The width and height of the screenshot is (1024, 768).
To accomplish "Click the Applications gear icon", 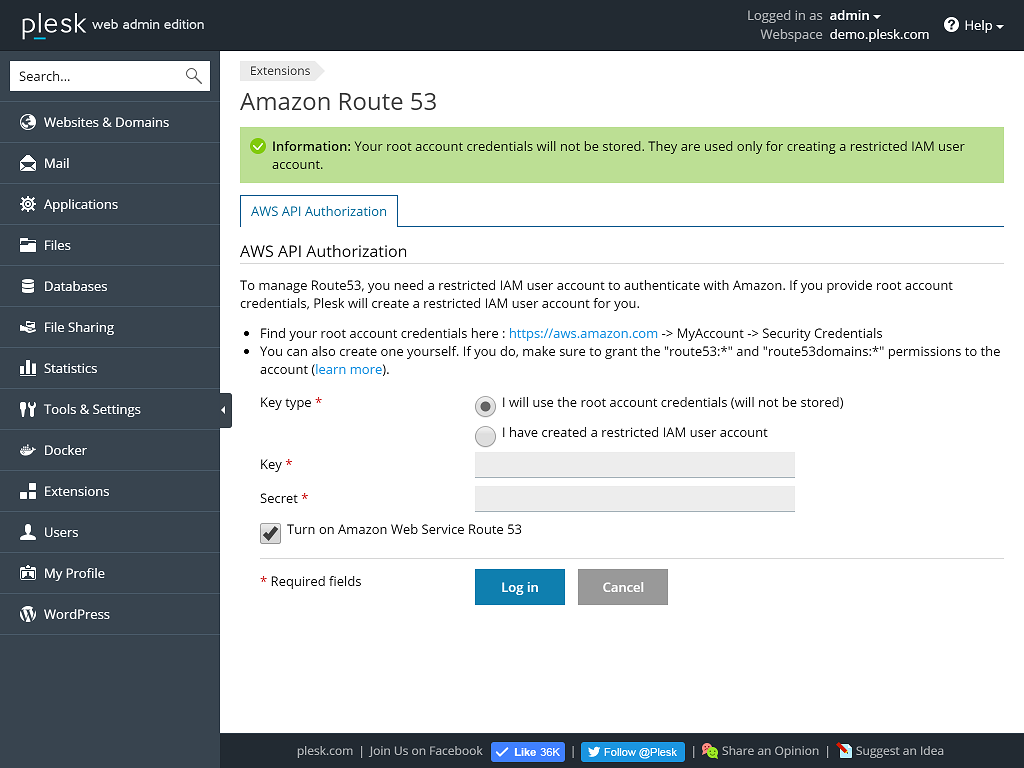I will point(28,204).
